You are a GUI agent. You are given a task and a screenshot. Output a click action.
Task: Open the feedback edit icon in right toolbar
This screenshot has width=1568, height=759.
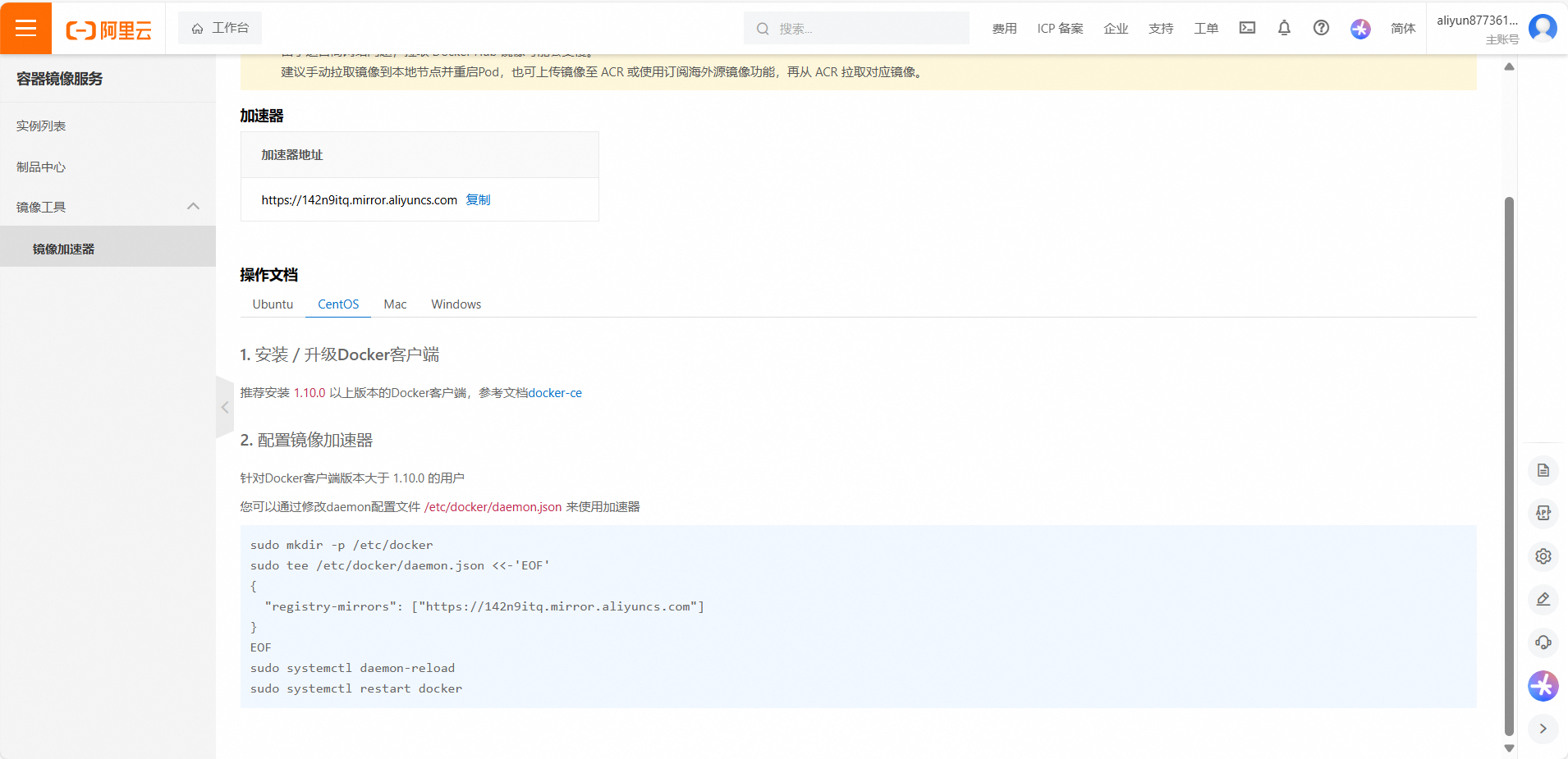pos(1543,599)
